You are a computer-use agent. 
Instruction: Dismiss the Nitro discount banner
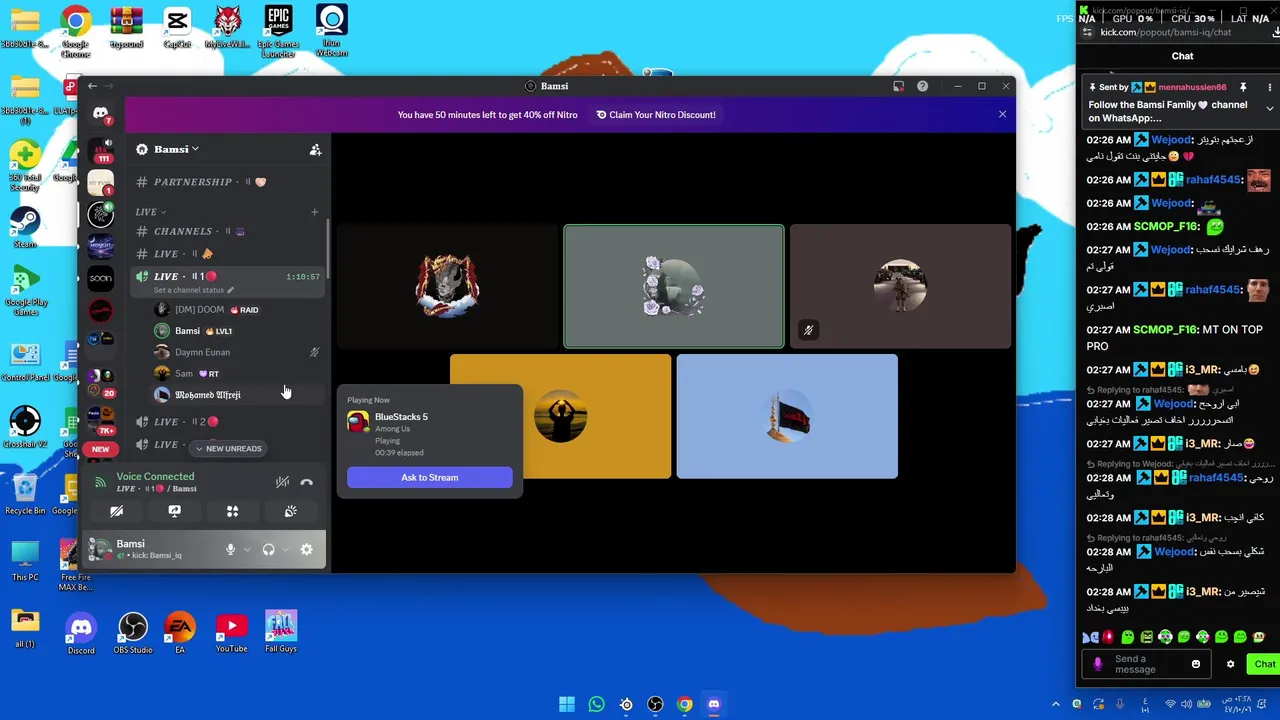tap(1002, 114)
